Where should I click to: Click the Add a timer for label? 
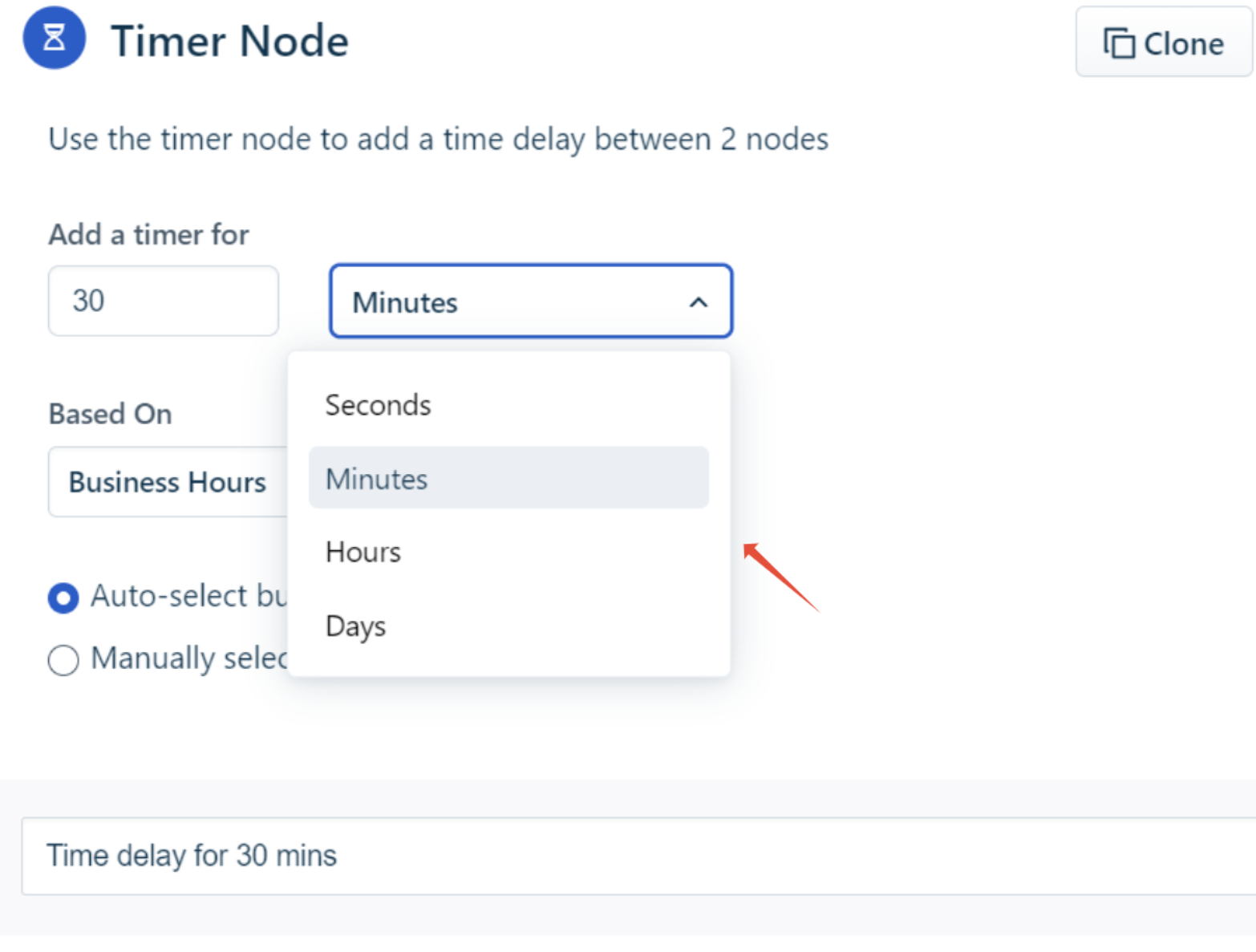[x=149, y=234]
